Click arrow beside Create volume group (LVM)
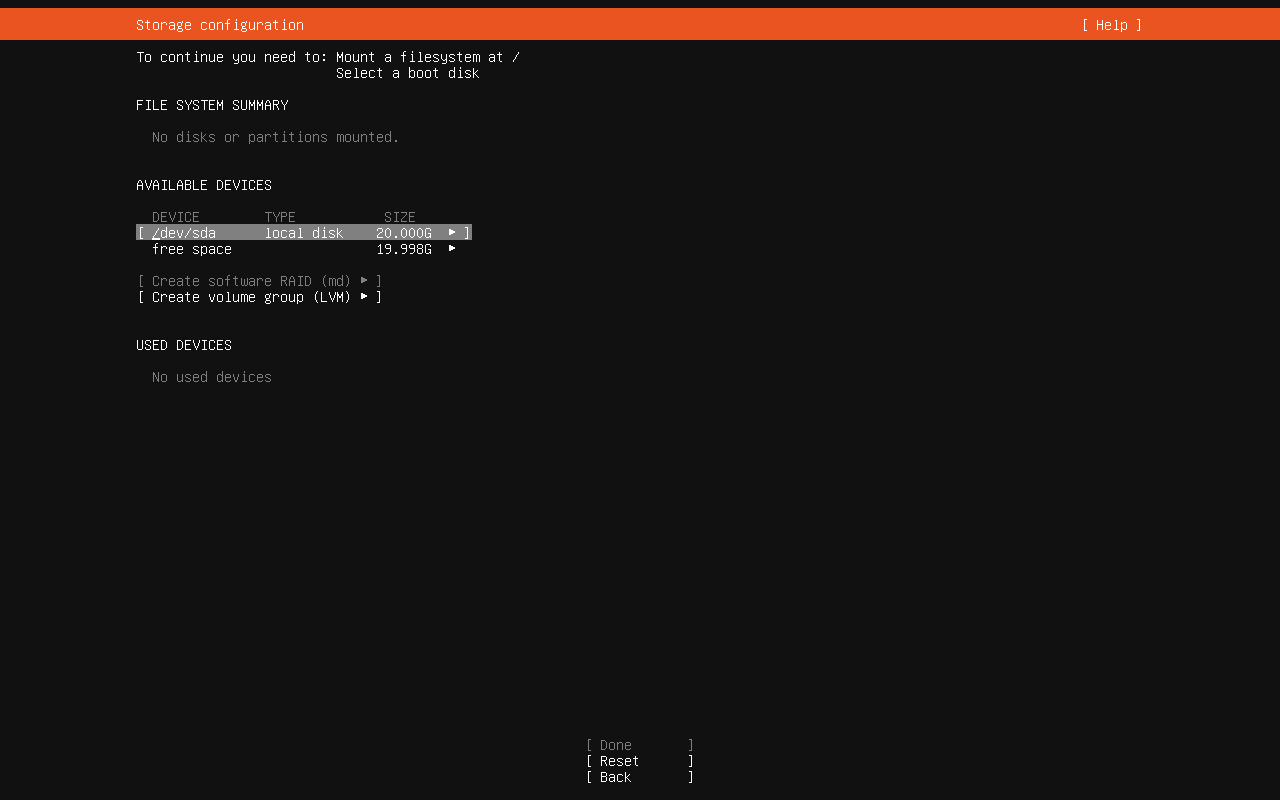 click(x=364, y=296)
